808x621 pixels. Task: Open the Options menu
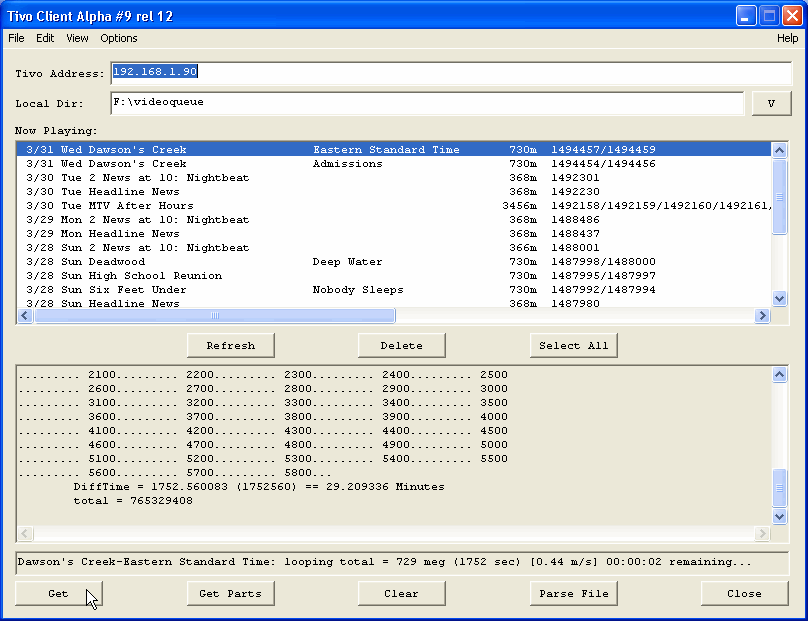tap(119, 38)
